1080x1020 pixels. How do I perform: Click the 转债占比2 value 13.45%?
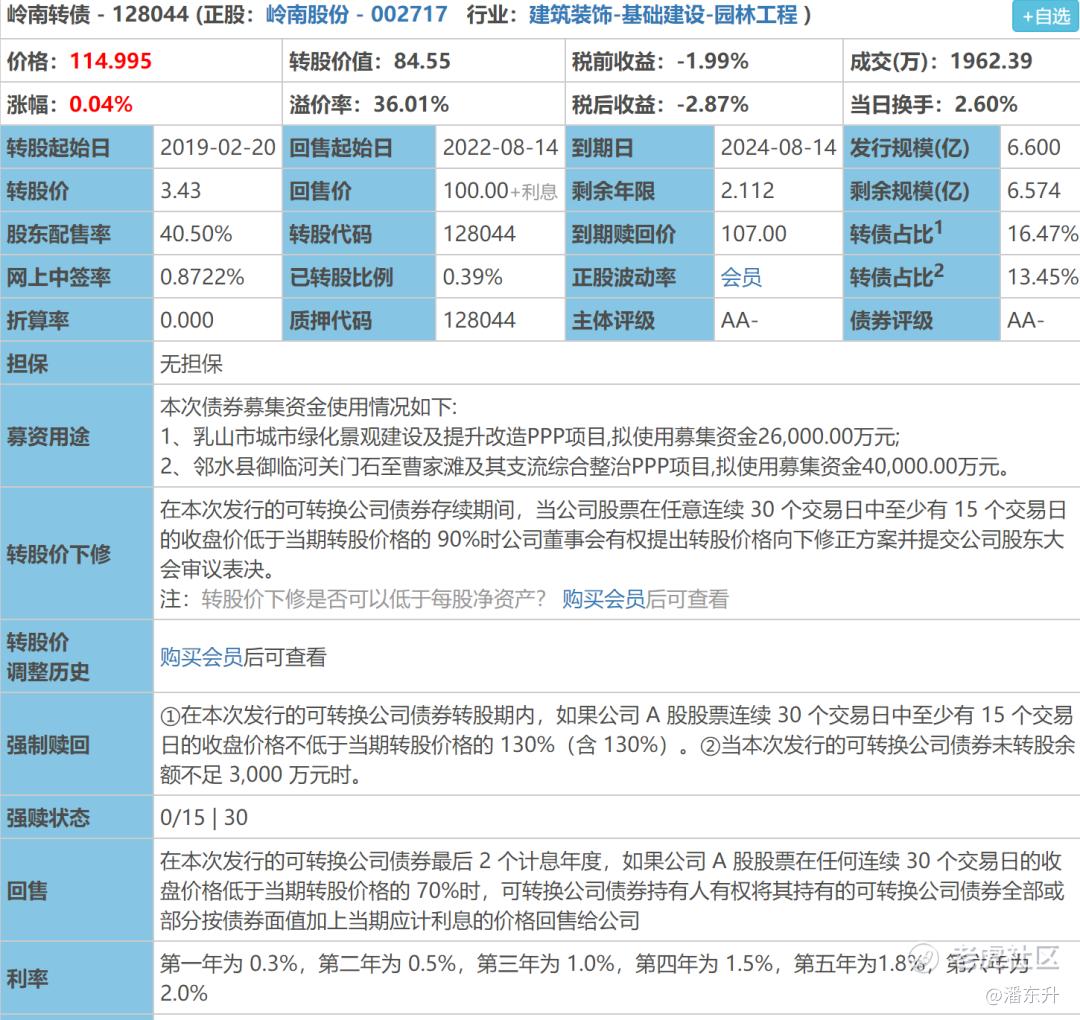(x=1043, y=277)
